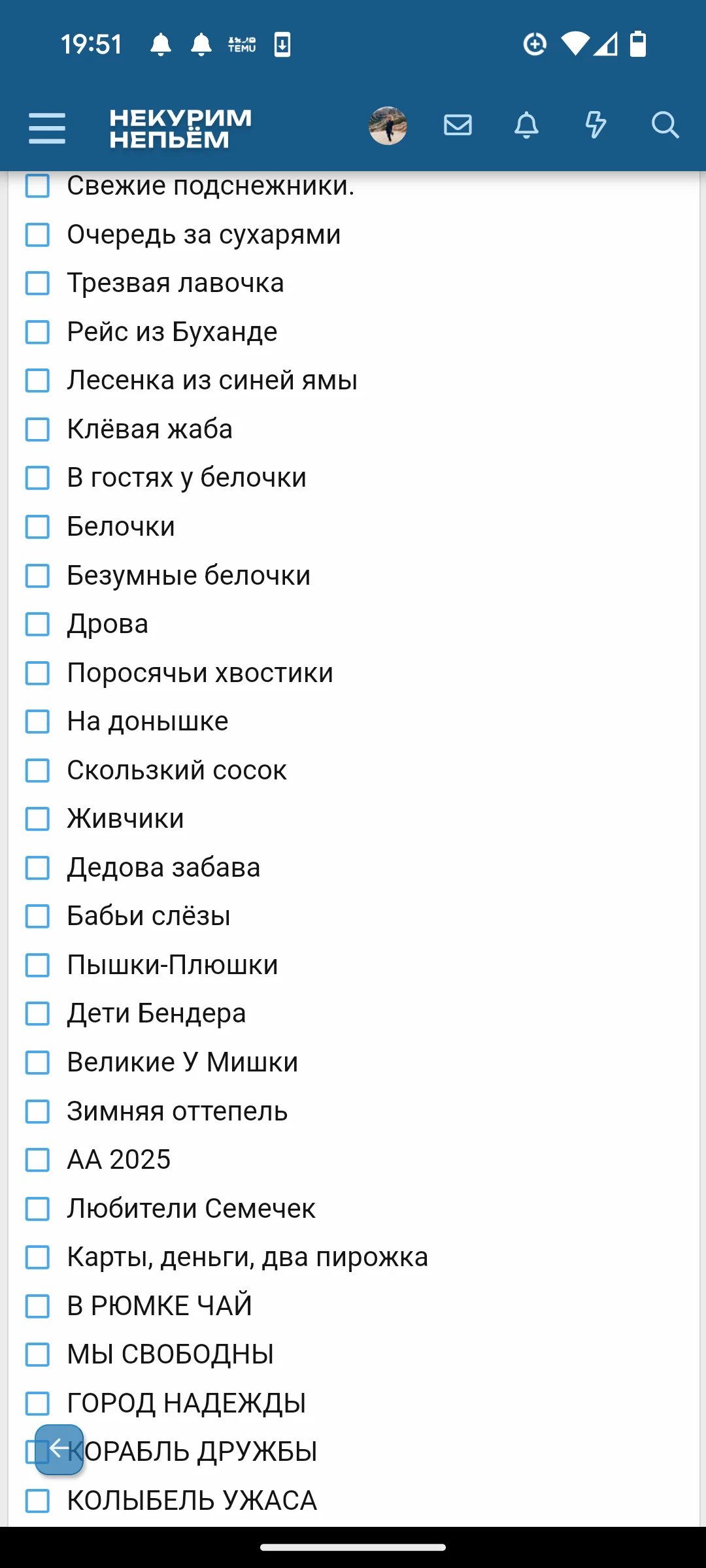This screenshot has width=706, height=1568.
Task: Open the profile avatar picture
Action: click(x=388, y=125)
